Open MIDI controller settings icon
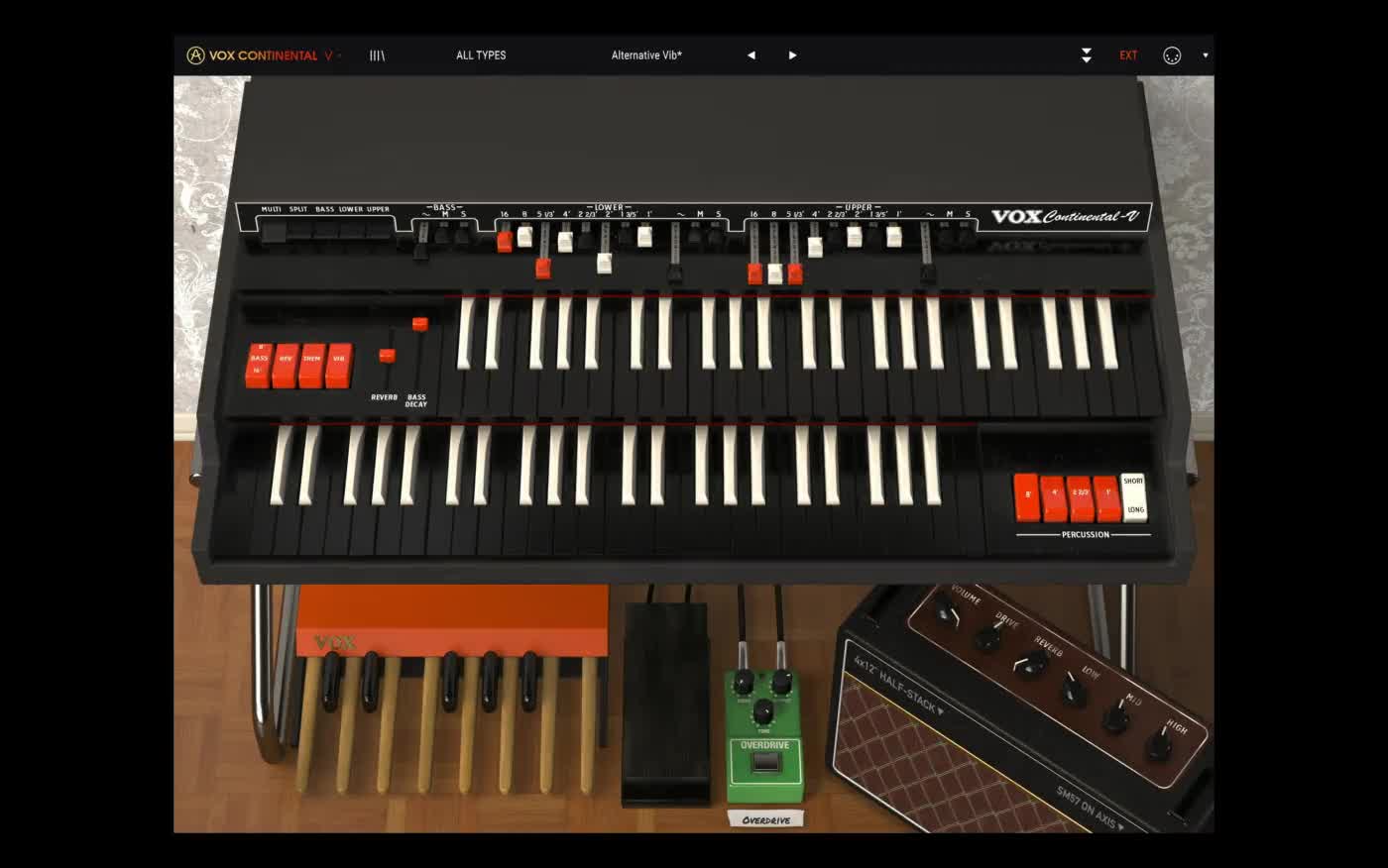1388x868 pixels. click(x=1172, y=55)
